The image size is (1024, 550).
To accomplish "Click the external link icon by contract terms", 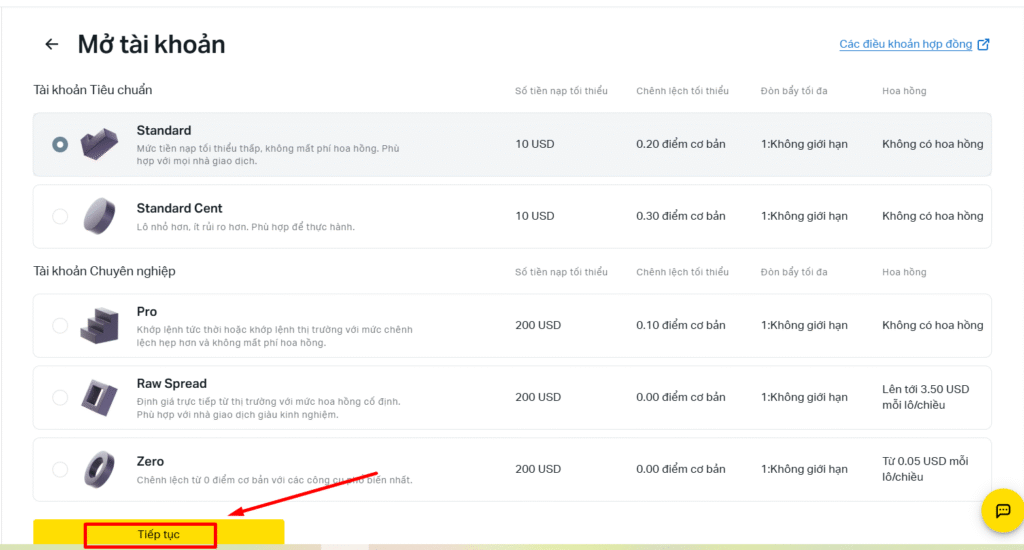I will [x=983, y=45].
